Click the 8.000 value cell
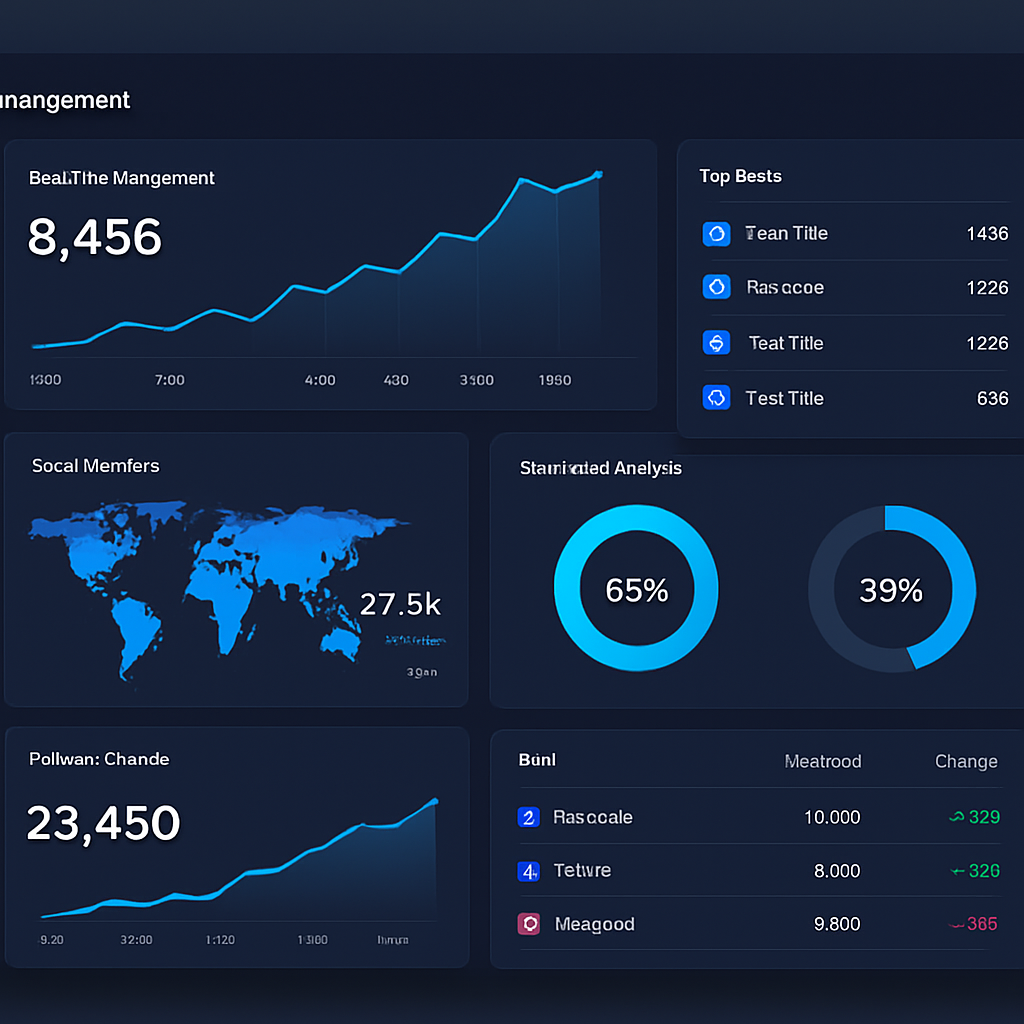 (837, 871)
